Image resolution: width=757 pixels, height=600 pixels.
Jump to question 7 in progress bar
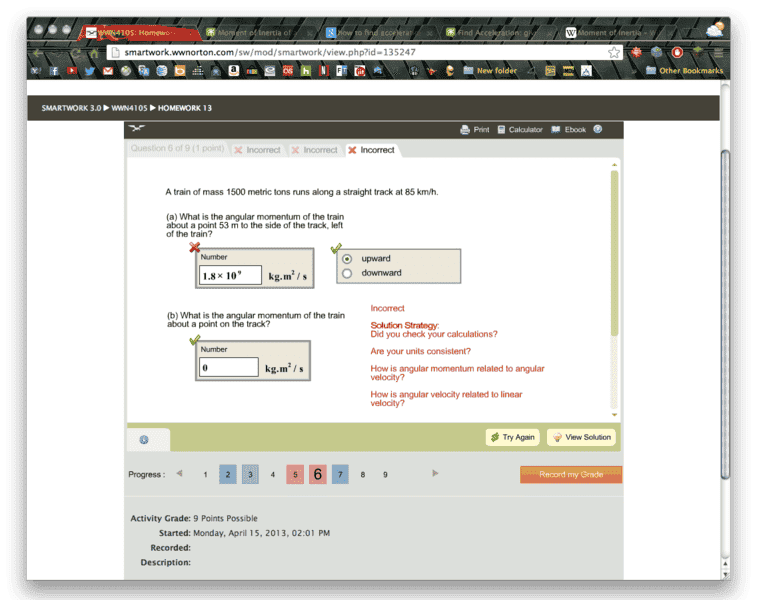pos(340,475)
